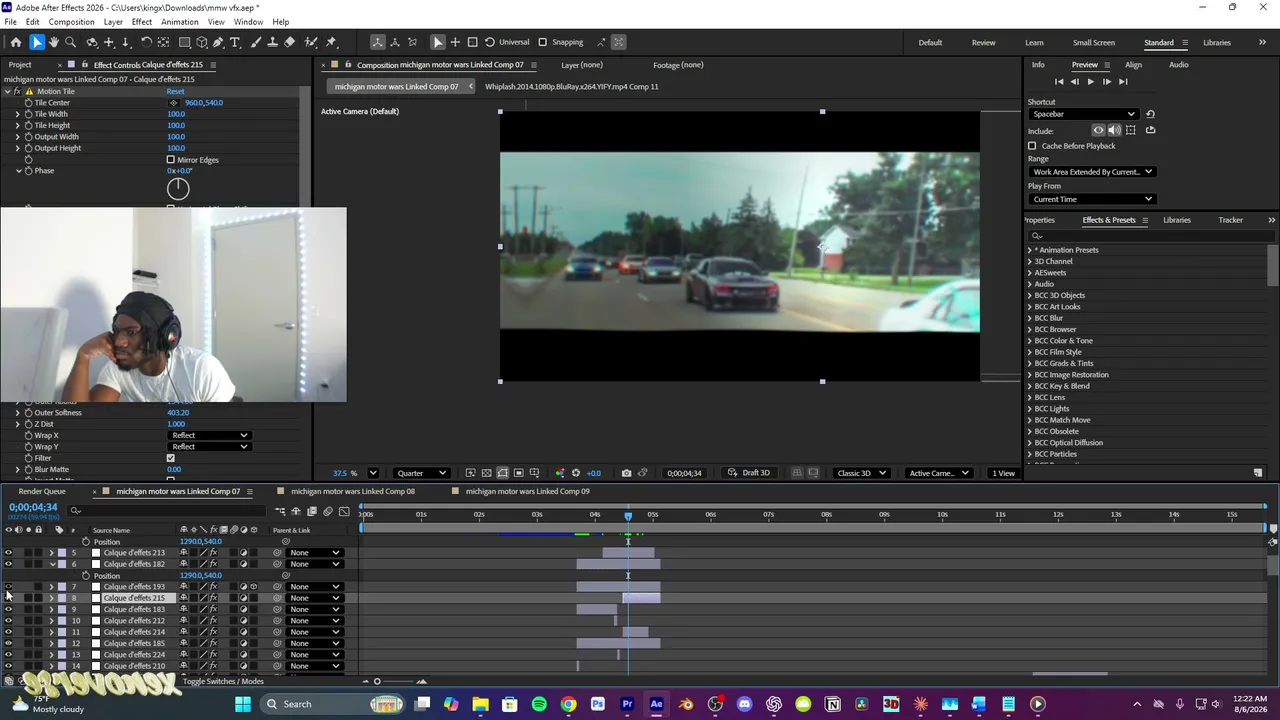Click Toggle Switches / Modes button
The height and width of the screenshot is (720, 1280).
pos(223,682)
